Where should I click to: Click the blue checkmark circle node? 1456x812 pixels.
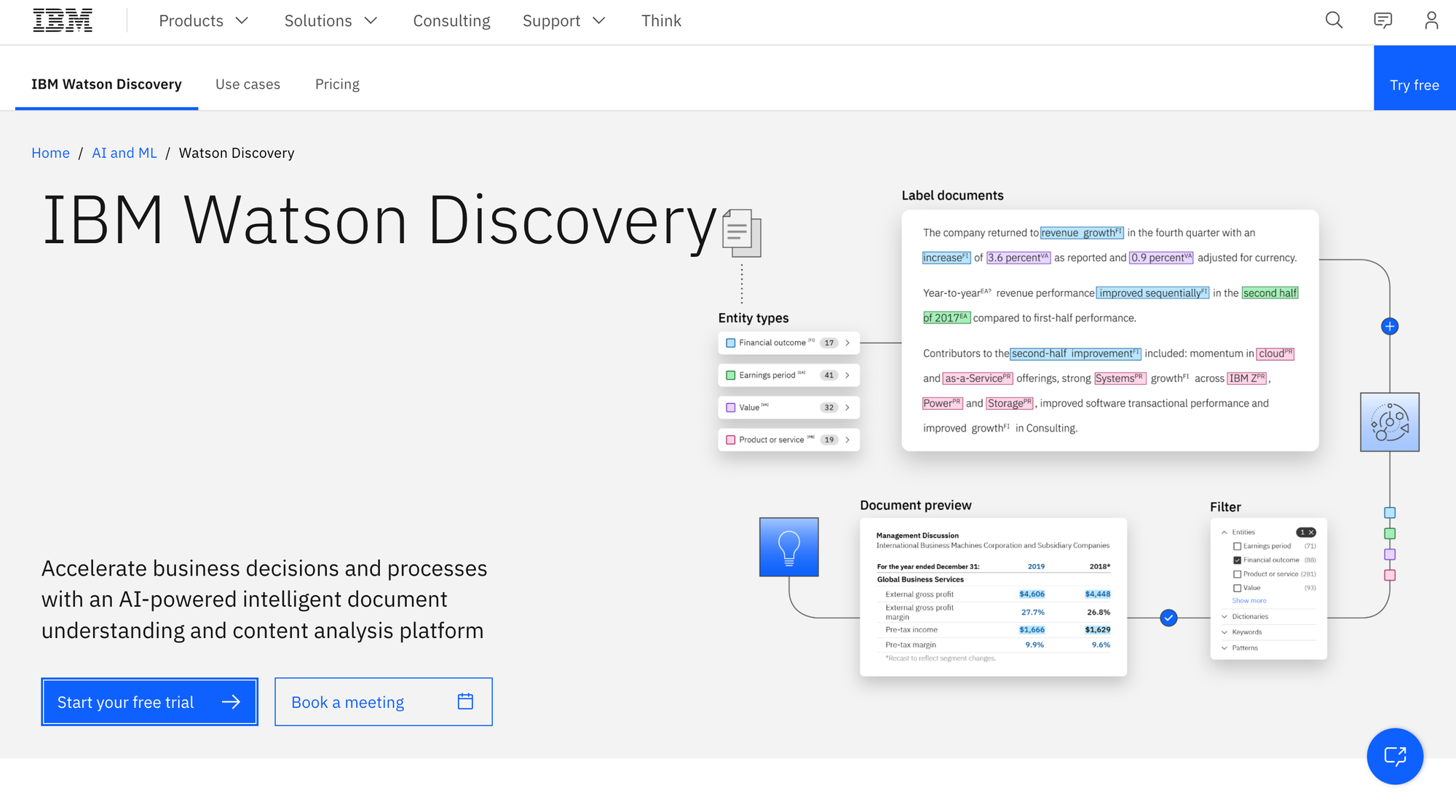1168,618
